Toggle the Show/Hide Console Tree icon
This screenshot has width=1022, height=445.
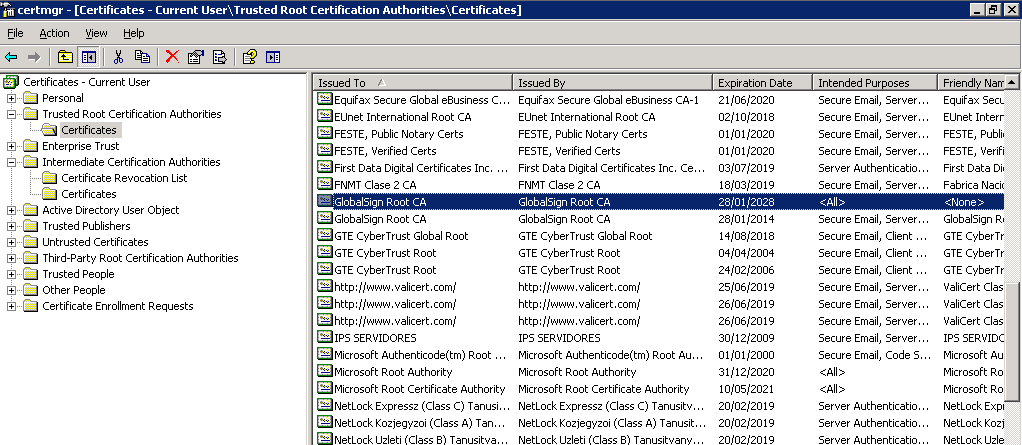point(88,57)
